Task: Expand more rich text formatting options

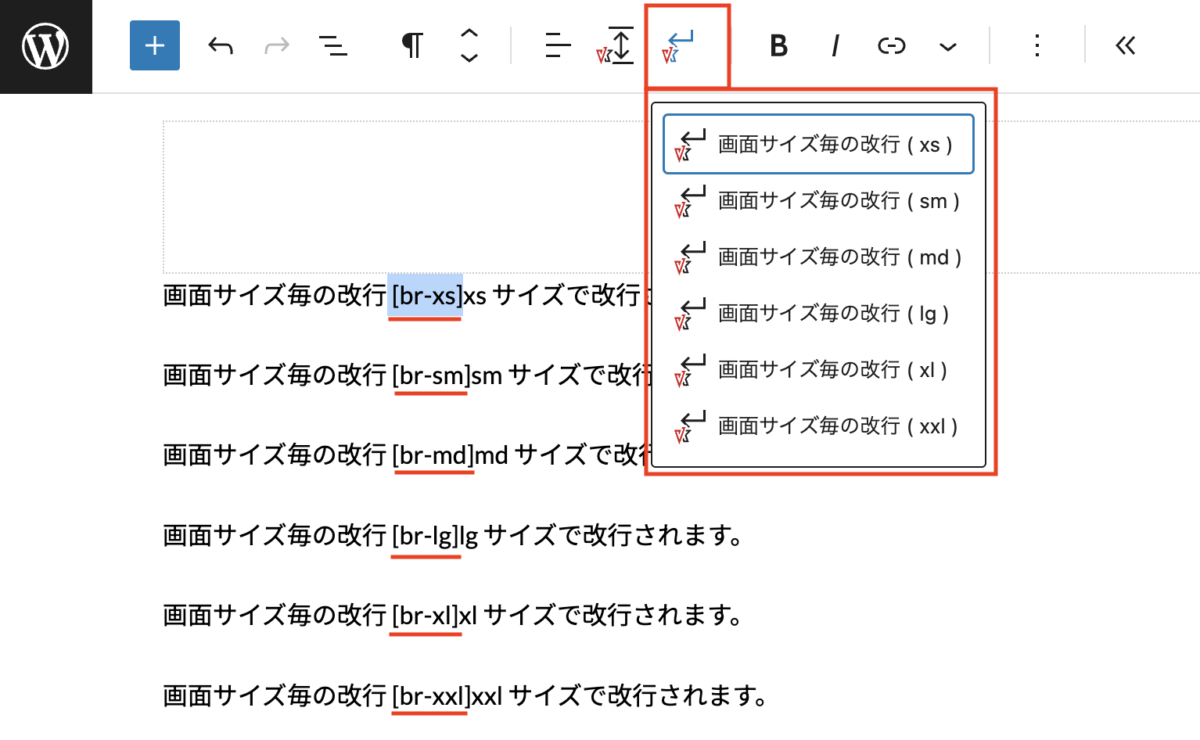Action: pyautogui.click(x=947, y=46)
